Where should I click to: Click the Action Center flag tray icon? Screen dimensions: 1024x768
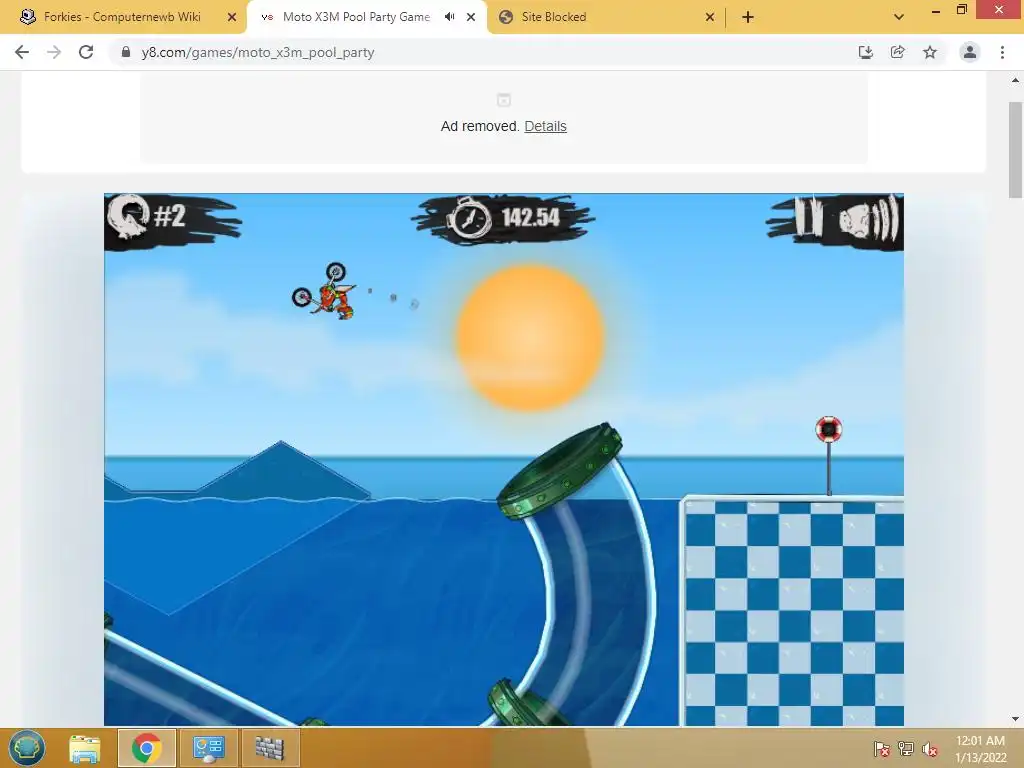pyautogui.click(x=882, y=748)
